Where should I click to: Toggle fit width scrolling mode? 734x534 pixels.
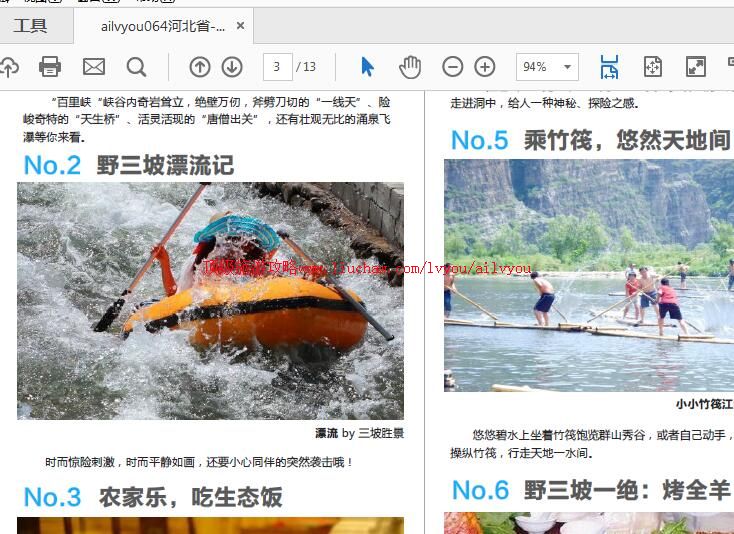(x=609, y=67)
